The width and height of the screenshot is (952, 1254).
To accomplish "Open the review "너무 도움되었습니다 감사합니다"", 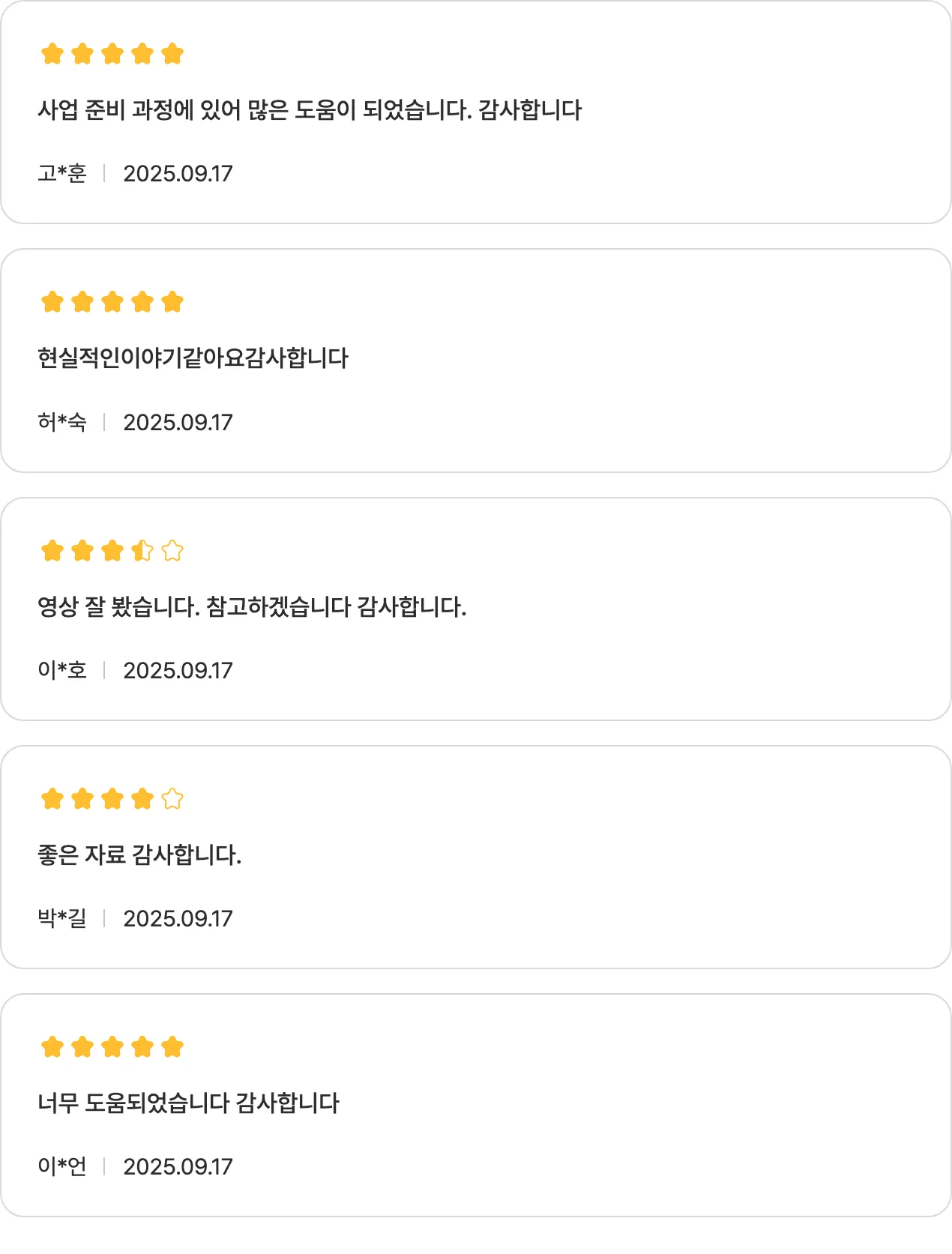I will coord(189,1103).
